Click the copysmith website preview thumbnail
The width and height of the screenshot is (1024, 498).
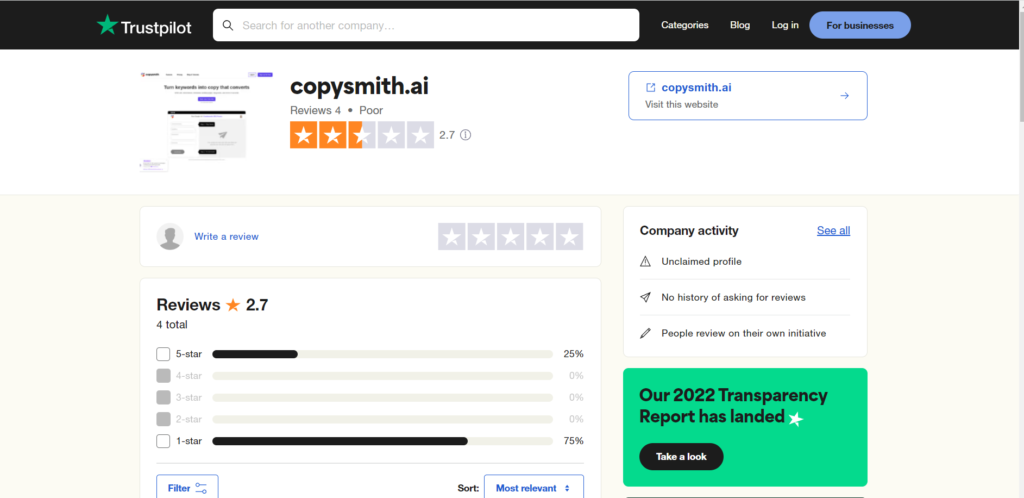tap(206, 121)
